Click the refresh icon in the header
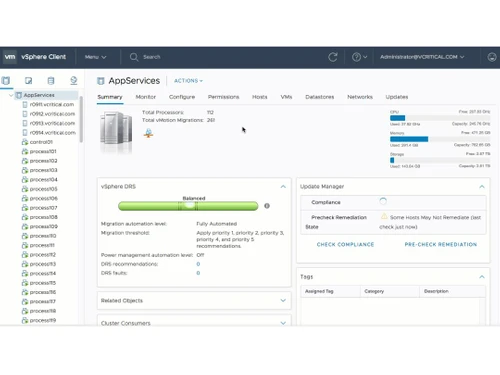 click(333, 57)
